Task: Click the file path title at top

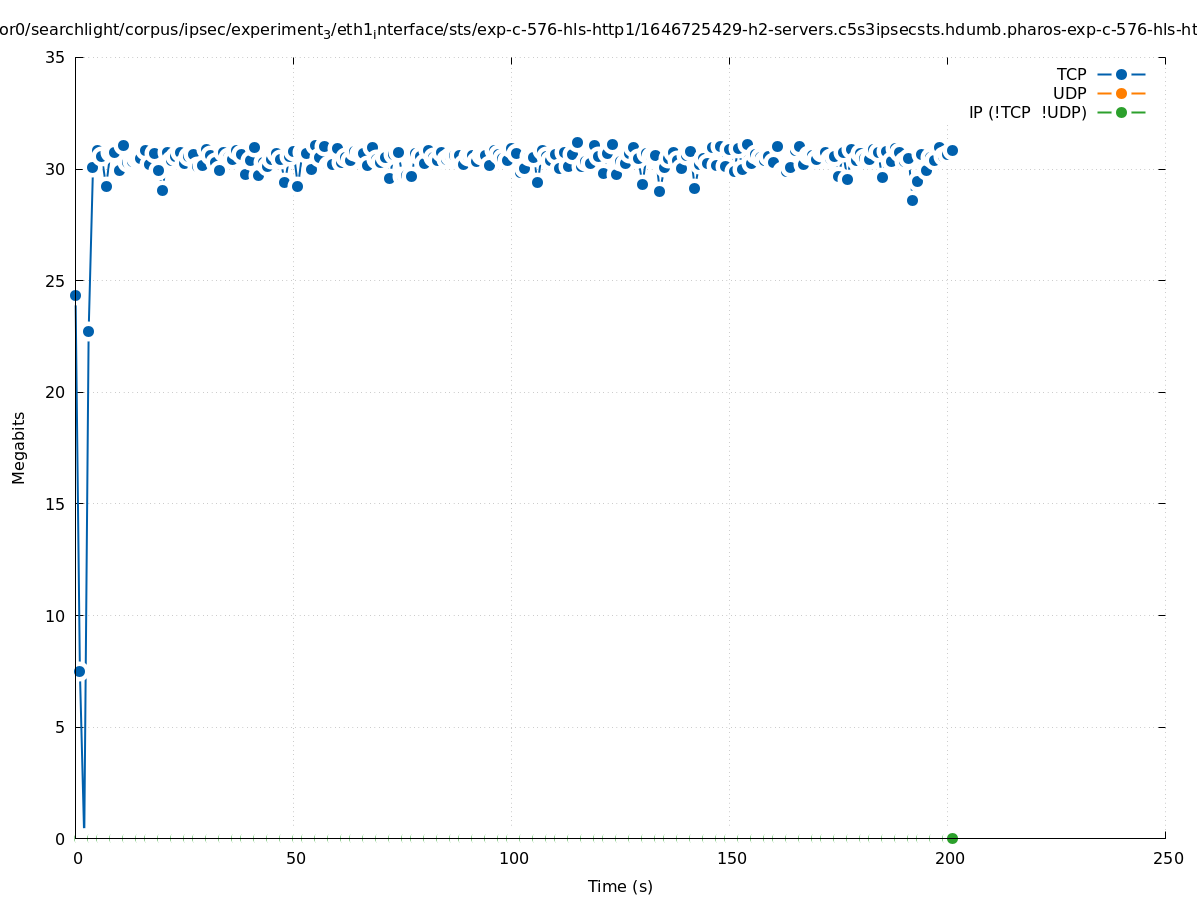Action: [598, 30]
